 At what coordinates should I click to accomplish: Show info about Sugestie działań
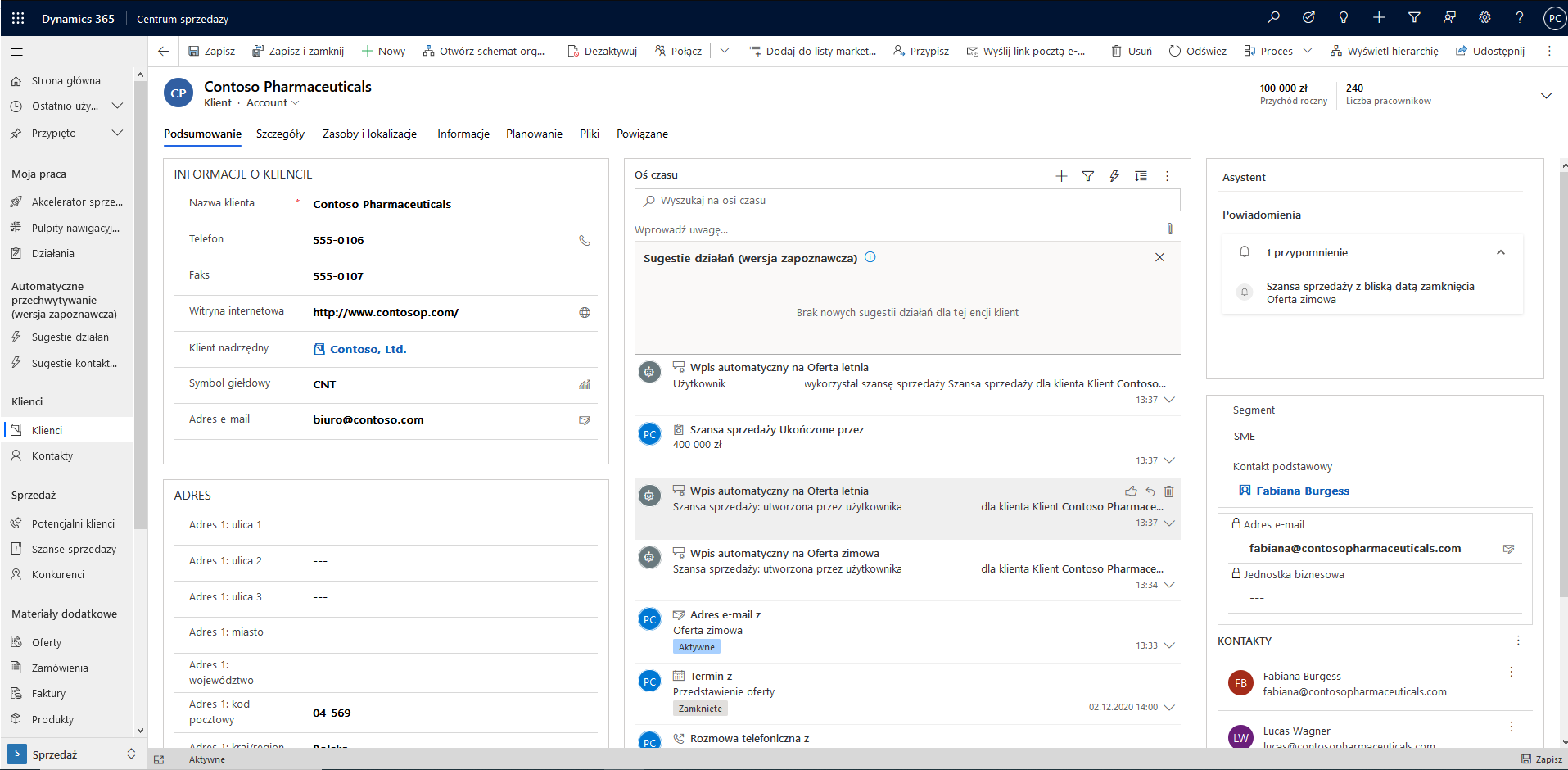870,257
